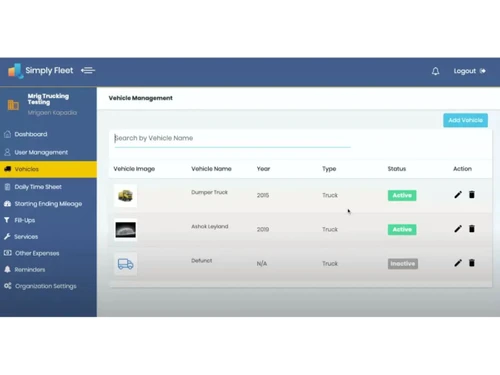The height and width of the screenshot is (375, 500).
Task: Click the Starting Ending Mileage gauge icon
Action: pyautogui.click(x=7, y=204)
